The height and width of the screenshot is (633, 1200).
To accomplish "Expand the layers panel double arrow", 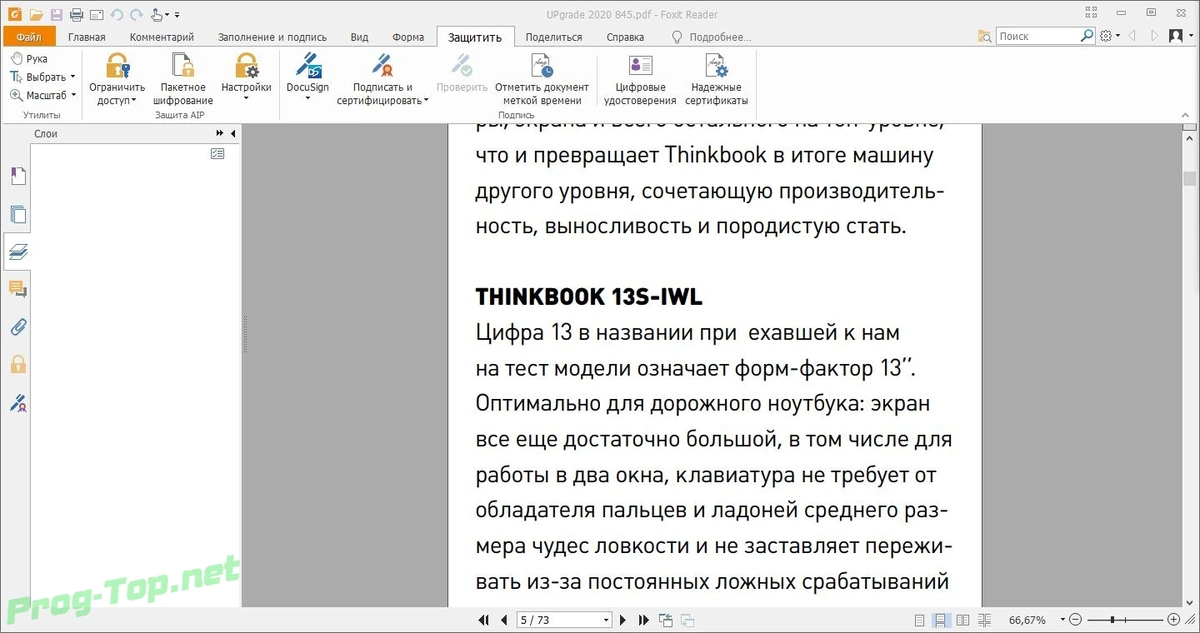I will (x=219, y=133).
